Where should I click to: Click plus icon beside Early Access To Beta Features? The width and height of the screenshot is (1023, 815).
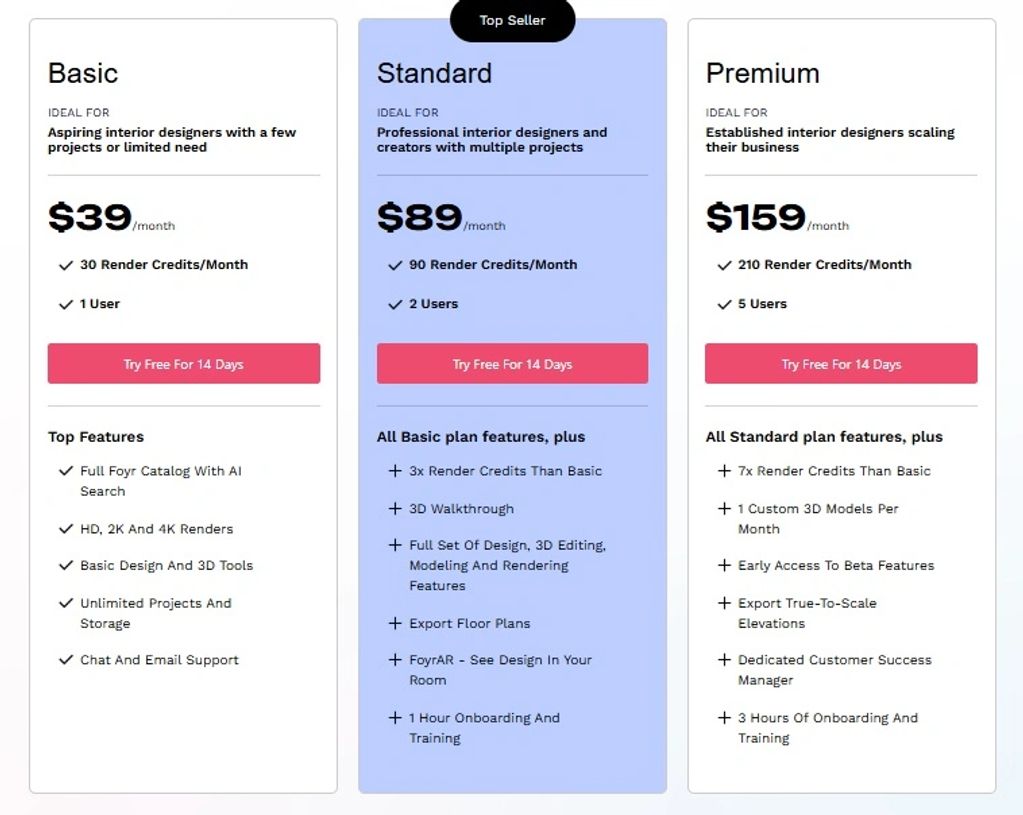(724, 565)
